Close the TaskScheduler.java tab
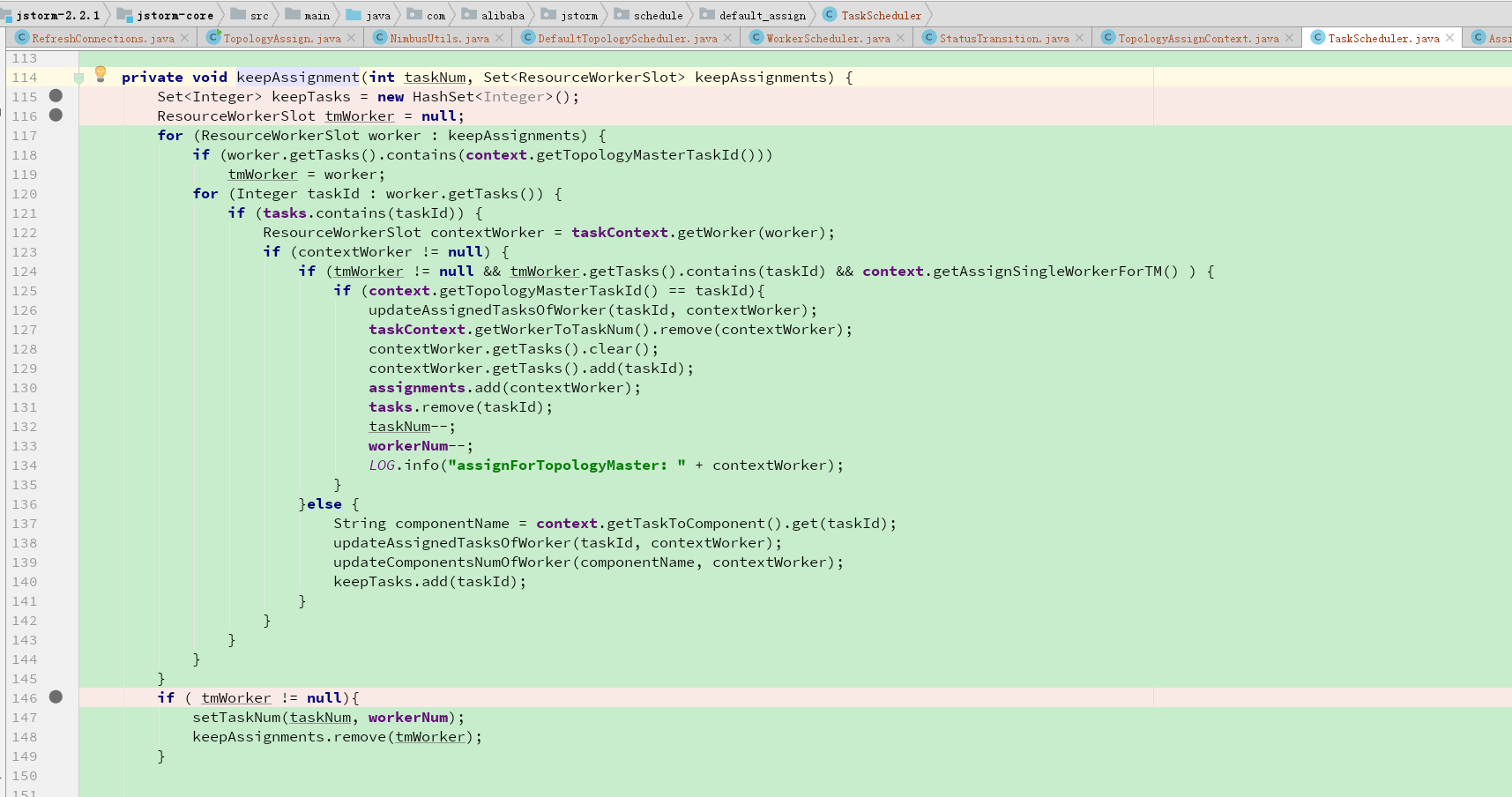The image size is (1512, 797). [x=1449, y=38]
